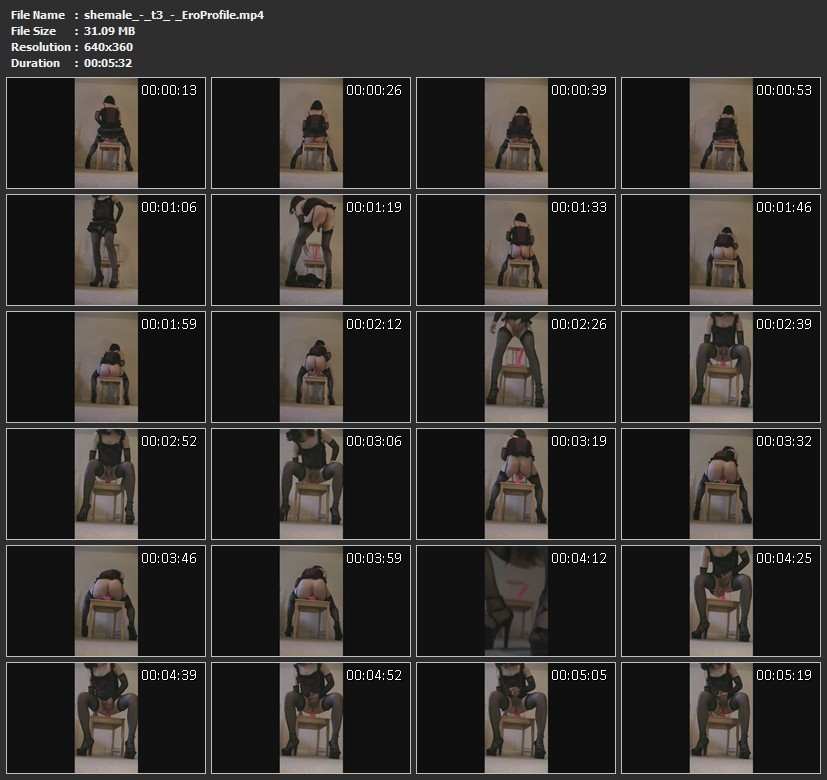Open the frame at 00:03:19
Image resolution: width=827 pixels, height=780 pixels.
point(516,483)
